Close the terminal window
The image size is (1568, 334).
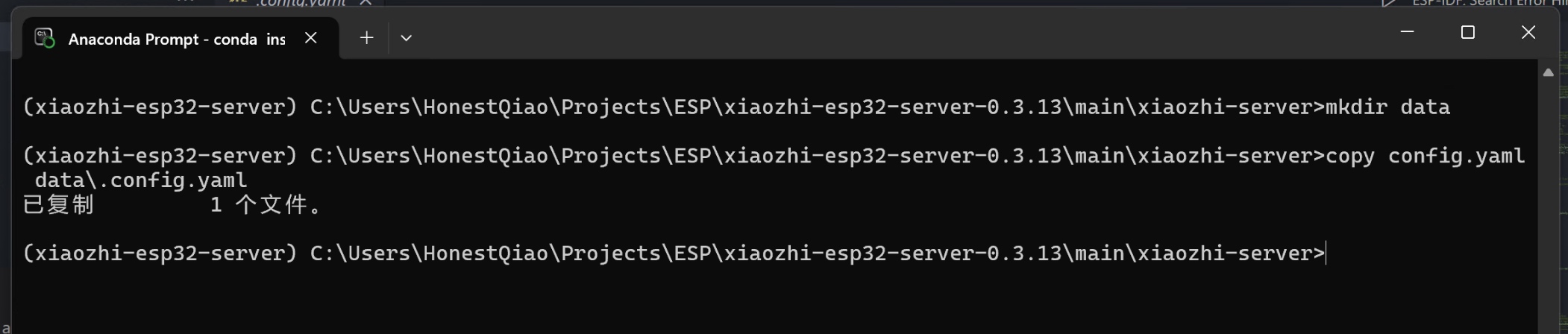pyautogui.click(x=1528, y=32)
